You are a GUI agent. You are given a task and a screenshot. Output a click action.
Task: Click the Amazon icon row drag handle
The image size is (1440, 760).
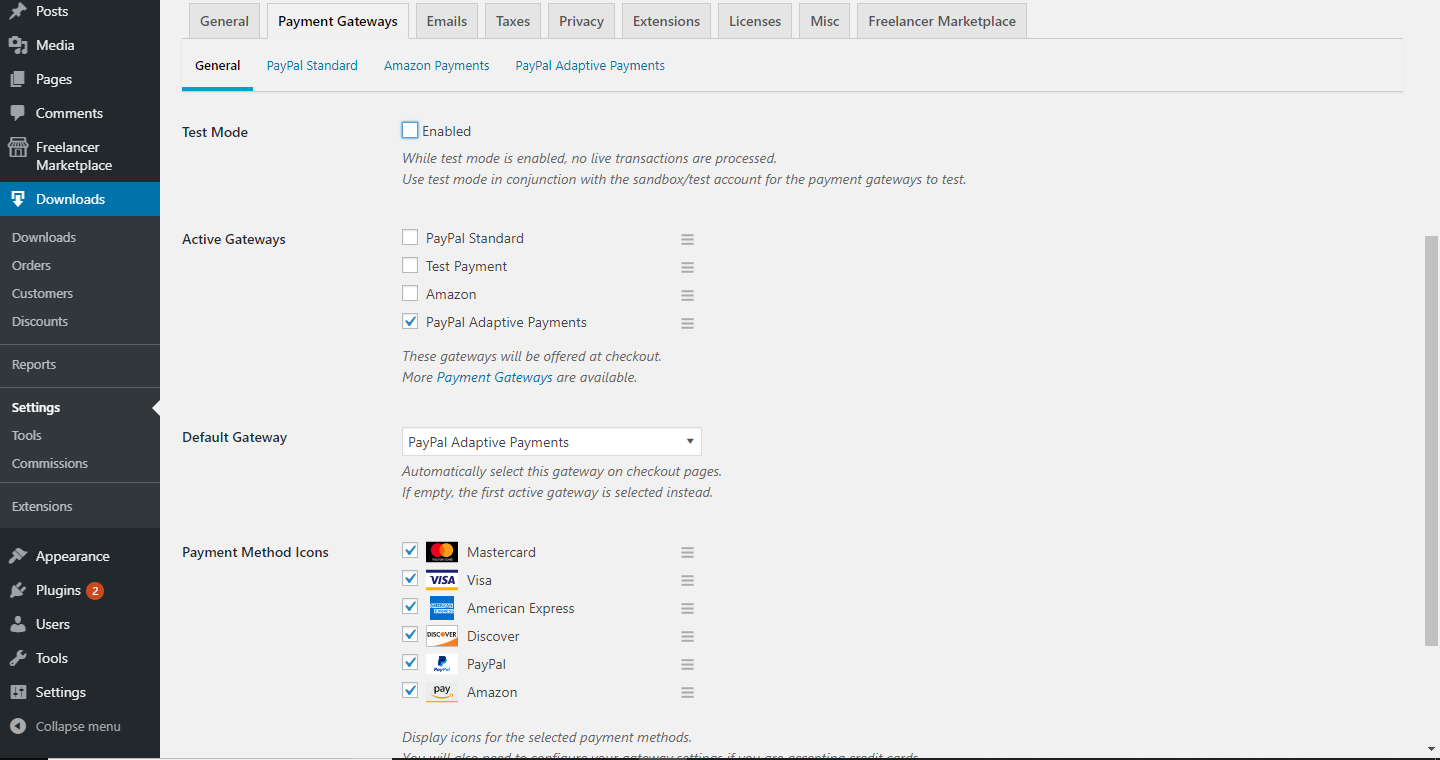coord(687,692)
